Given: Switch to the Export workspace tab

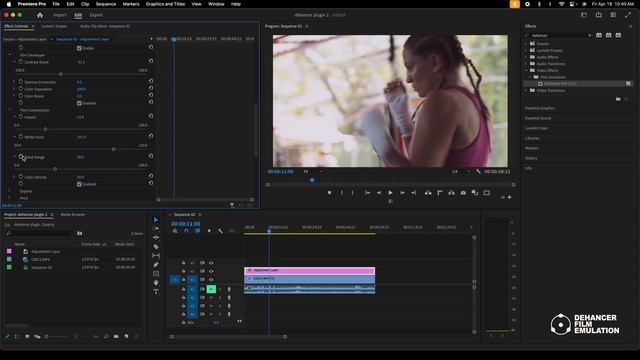Looking at the screenshot, I should tap(96, 15).
